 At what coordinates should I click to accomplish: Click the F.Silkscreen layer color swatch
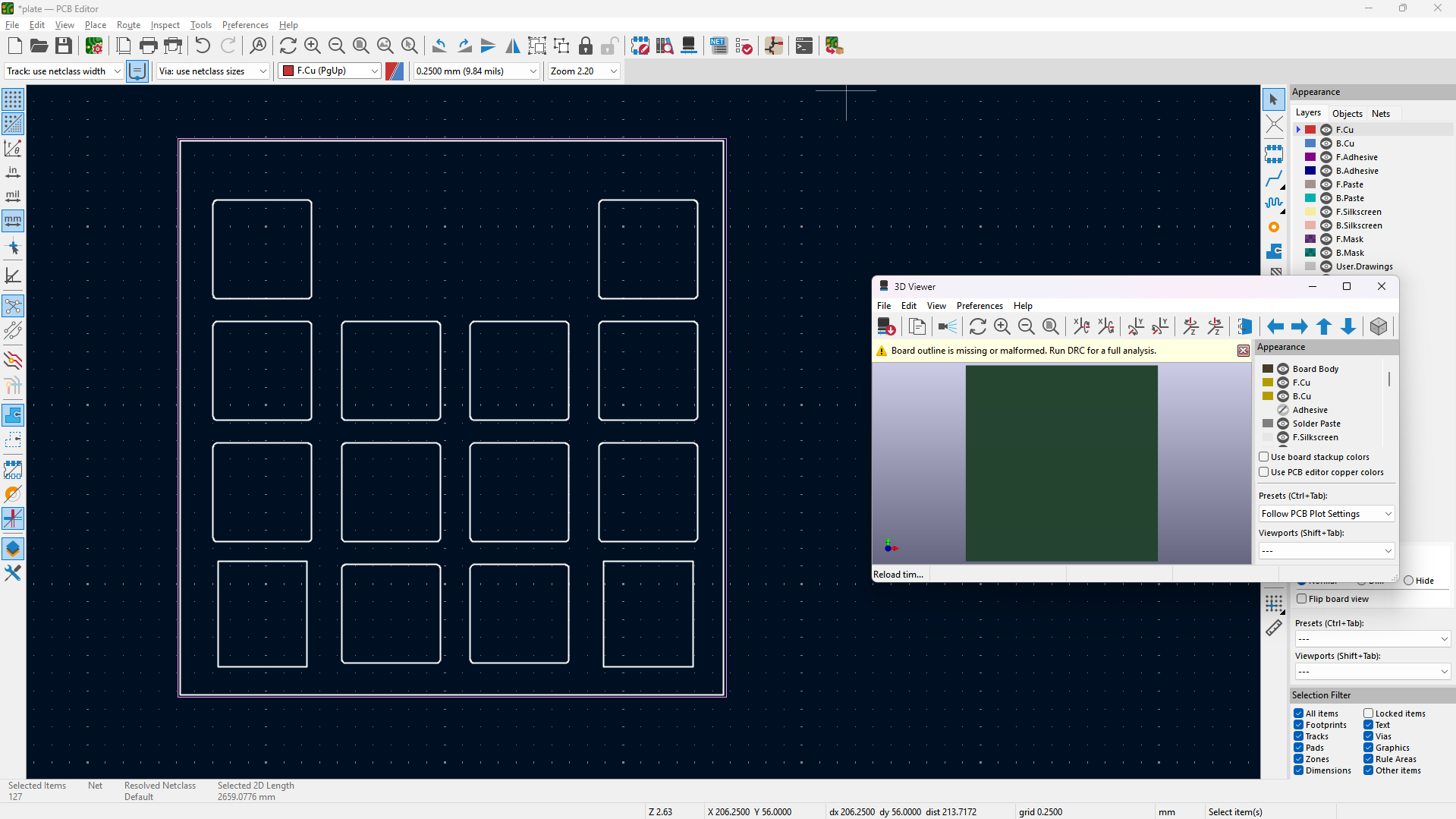coord(1310,212)
